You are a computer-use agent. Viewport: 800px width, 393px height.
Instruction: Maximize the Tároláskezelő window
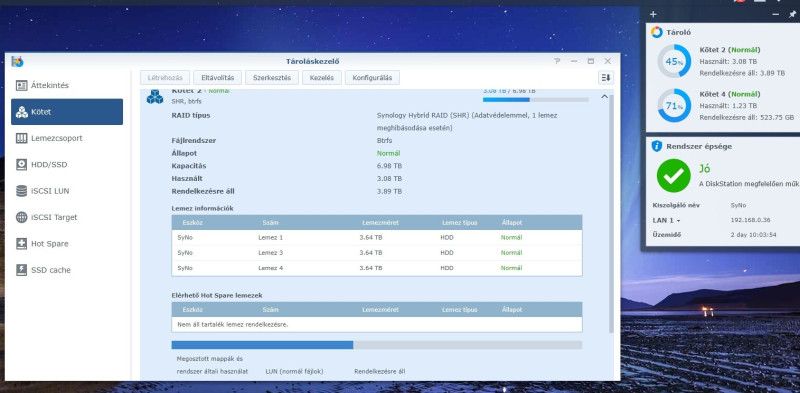pos(591,61)
